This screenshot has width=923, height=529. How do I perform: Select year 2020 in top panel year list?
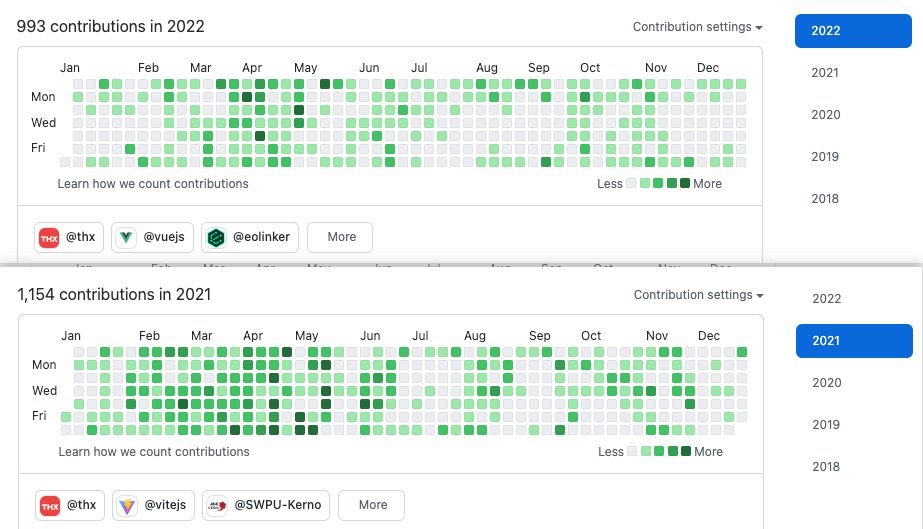(x=825, y=115)
